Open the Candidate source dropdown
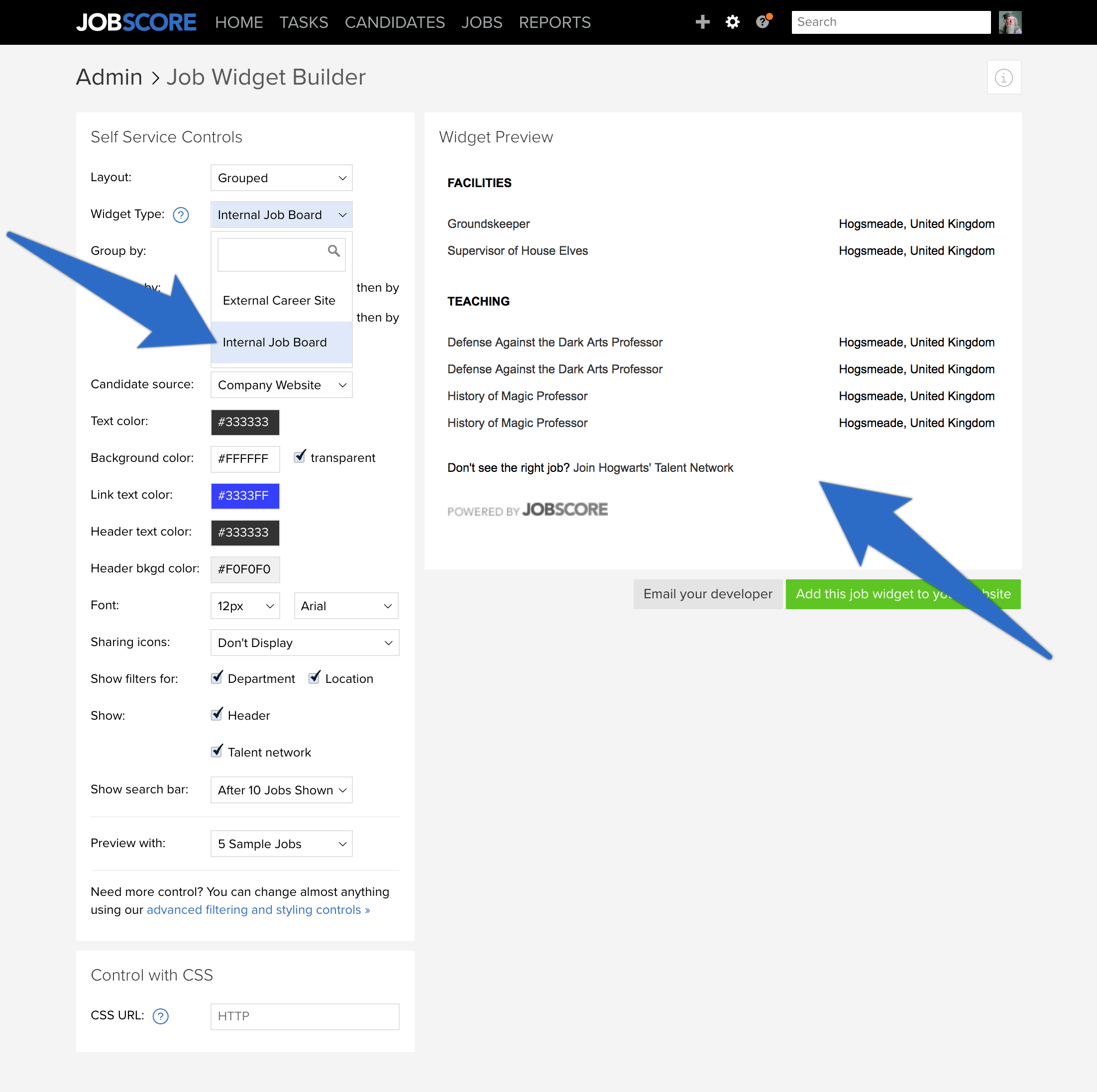This screenshot has width=1097, height=1092. [x=282, y=384]
